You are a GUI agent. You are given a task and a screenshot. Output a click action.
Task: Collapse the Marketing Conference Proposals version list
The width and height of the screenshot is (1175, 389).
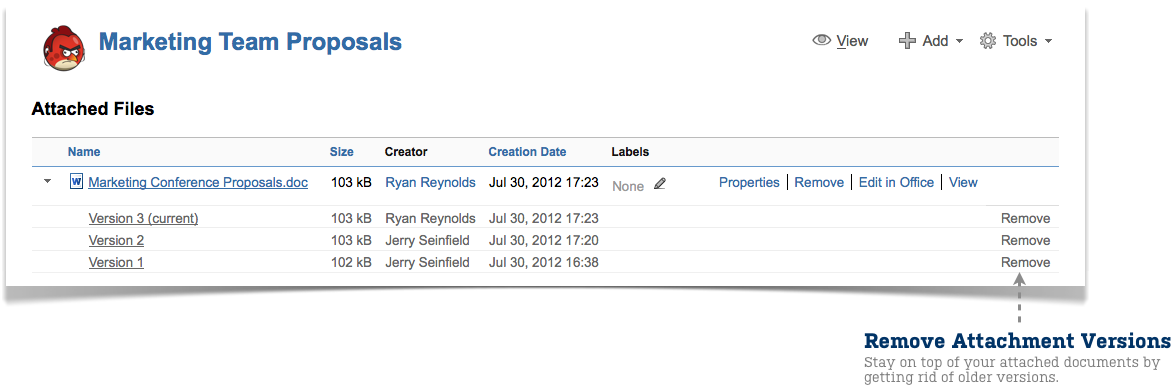click(48, 181)
